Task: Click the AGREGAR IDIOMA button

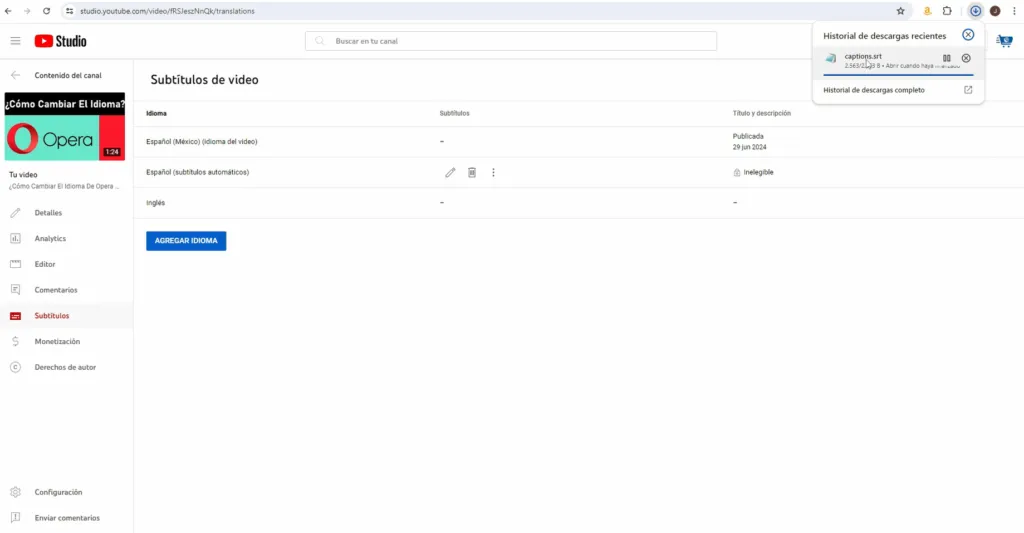Action: coord(186,241)
